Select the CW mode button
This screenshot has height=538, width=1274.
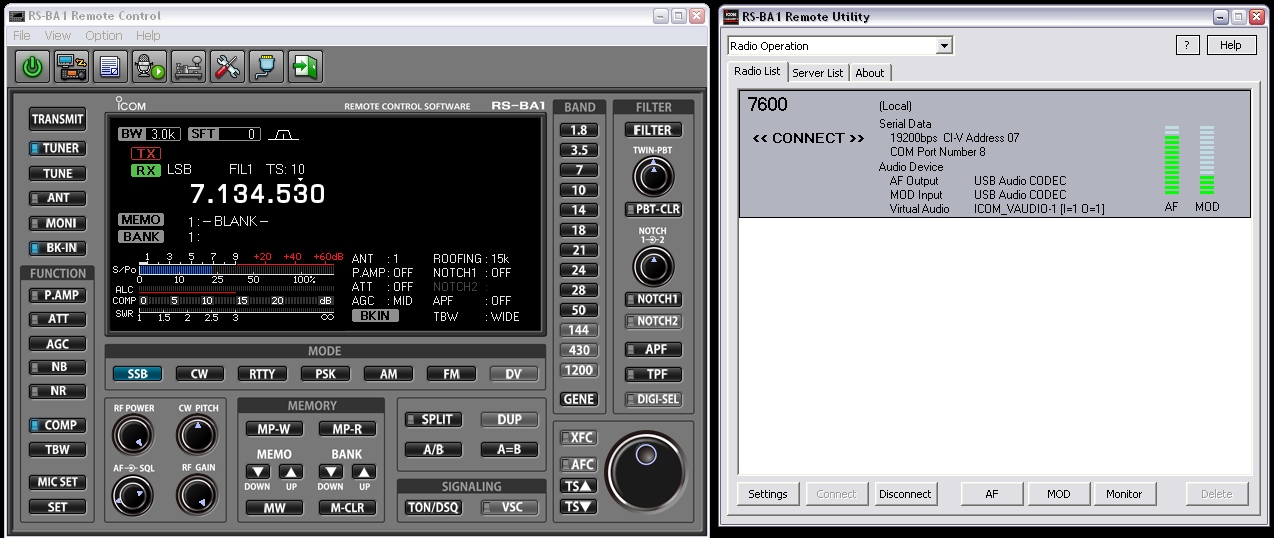click(x=199, y=374)
